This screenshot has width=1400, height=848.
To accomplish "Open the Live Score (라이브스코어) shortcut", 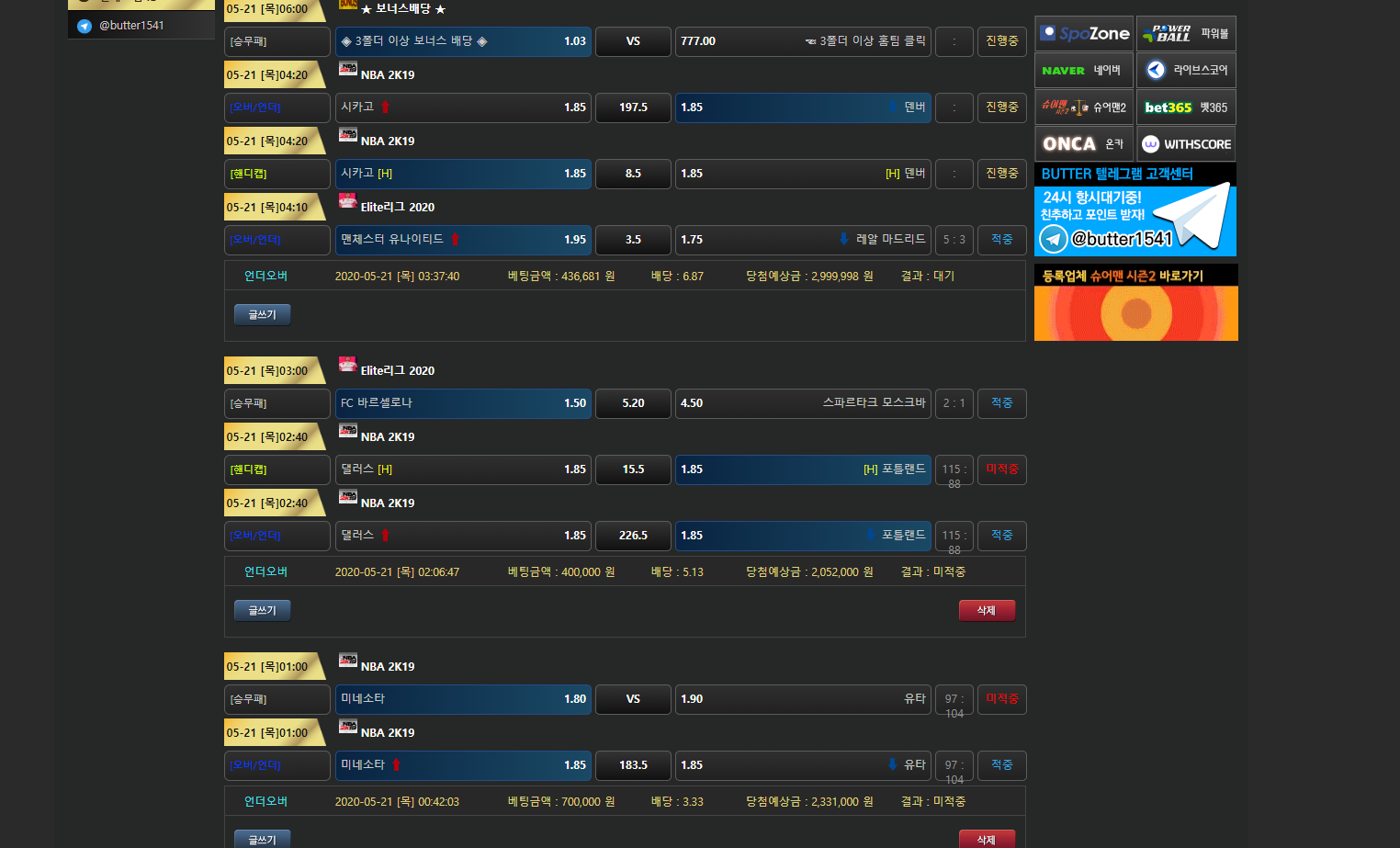I will [1186, 71].
